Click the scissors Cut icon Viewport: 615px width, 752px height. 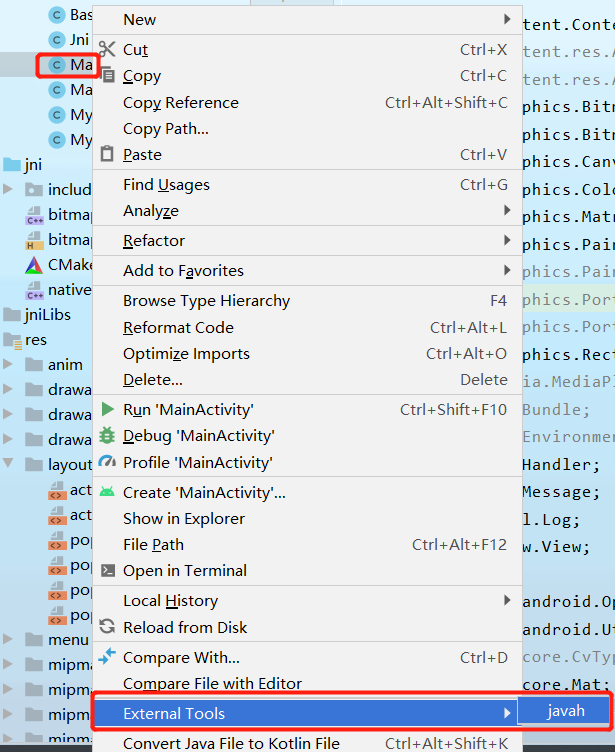[x=107, y=48]
